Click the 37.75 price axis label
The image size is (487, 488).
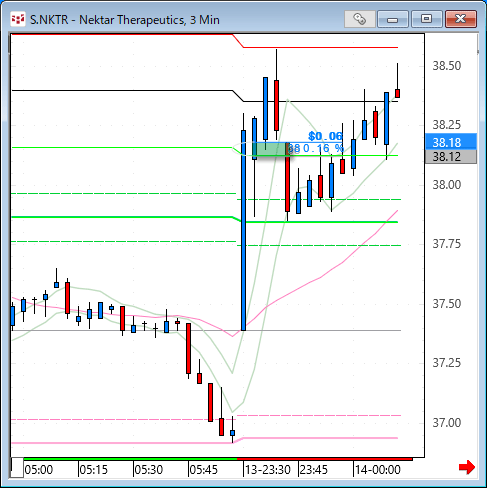pos(447,244)
